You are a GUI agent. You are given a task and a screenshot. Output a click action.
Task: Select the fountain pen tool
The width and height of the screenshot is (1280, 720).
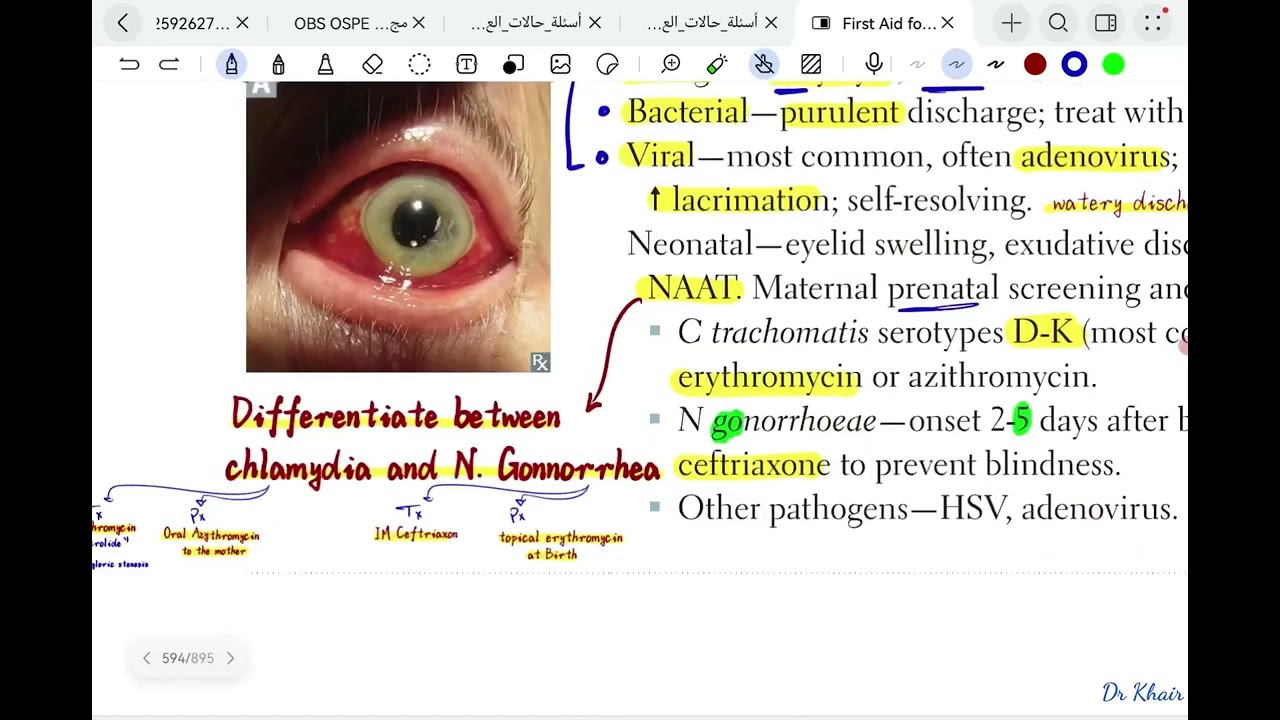232,65
